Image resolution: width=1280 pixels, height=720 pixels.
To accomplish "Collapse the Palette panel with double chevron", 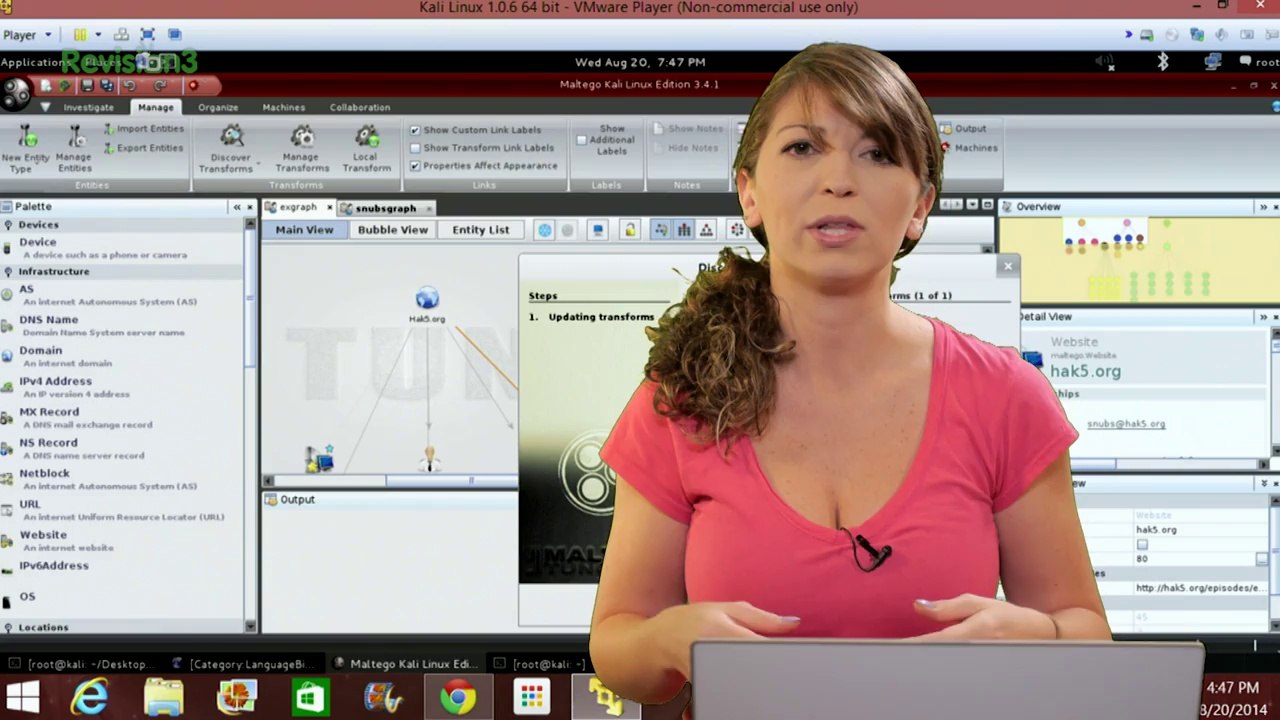I will [237, 207].
